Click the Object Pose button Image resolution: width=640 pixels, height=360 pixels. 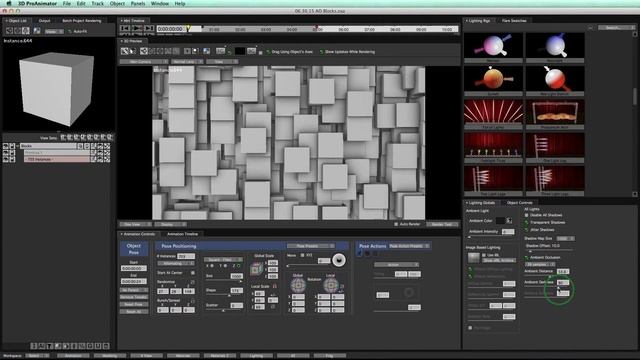(134, 249)
